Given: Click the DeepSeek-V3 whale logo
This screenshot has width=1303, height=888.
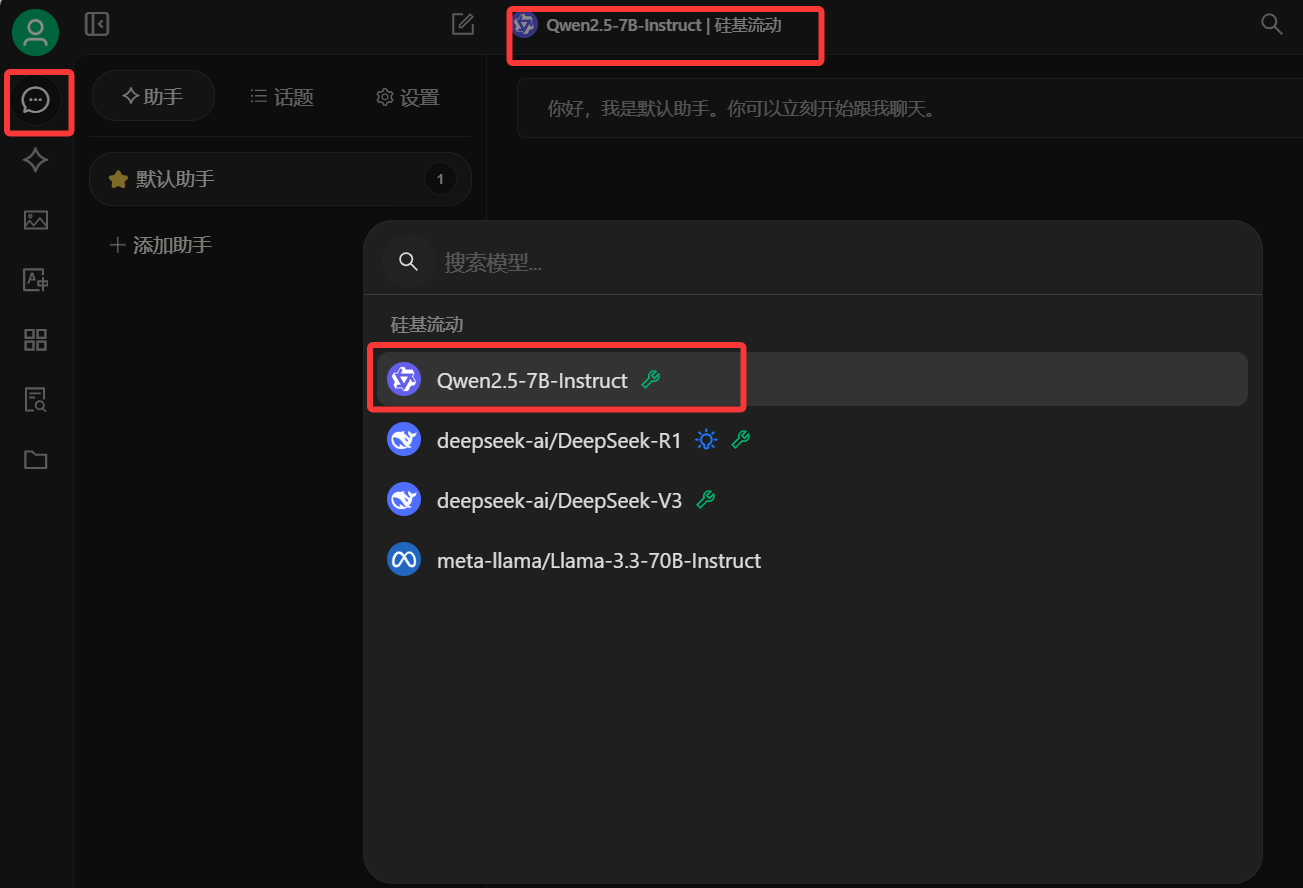Looking at the screenshot, I should tap(404, 500).
